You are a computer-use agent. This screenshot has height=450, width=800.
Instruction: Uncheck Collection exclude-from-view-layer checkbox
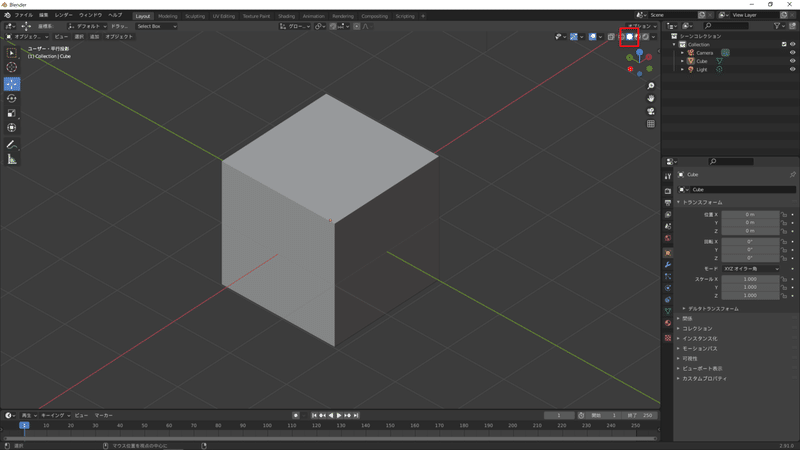point(784,44)
